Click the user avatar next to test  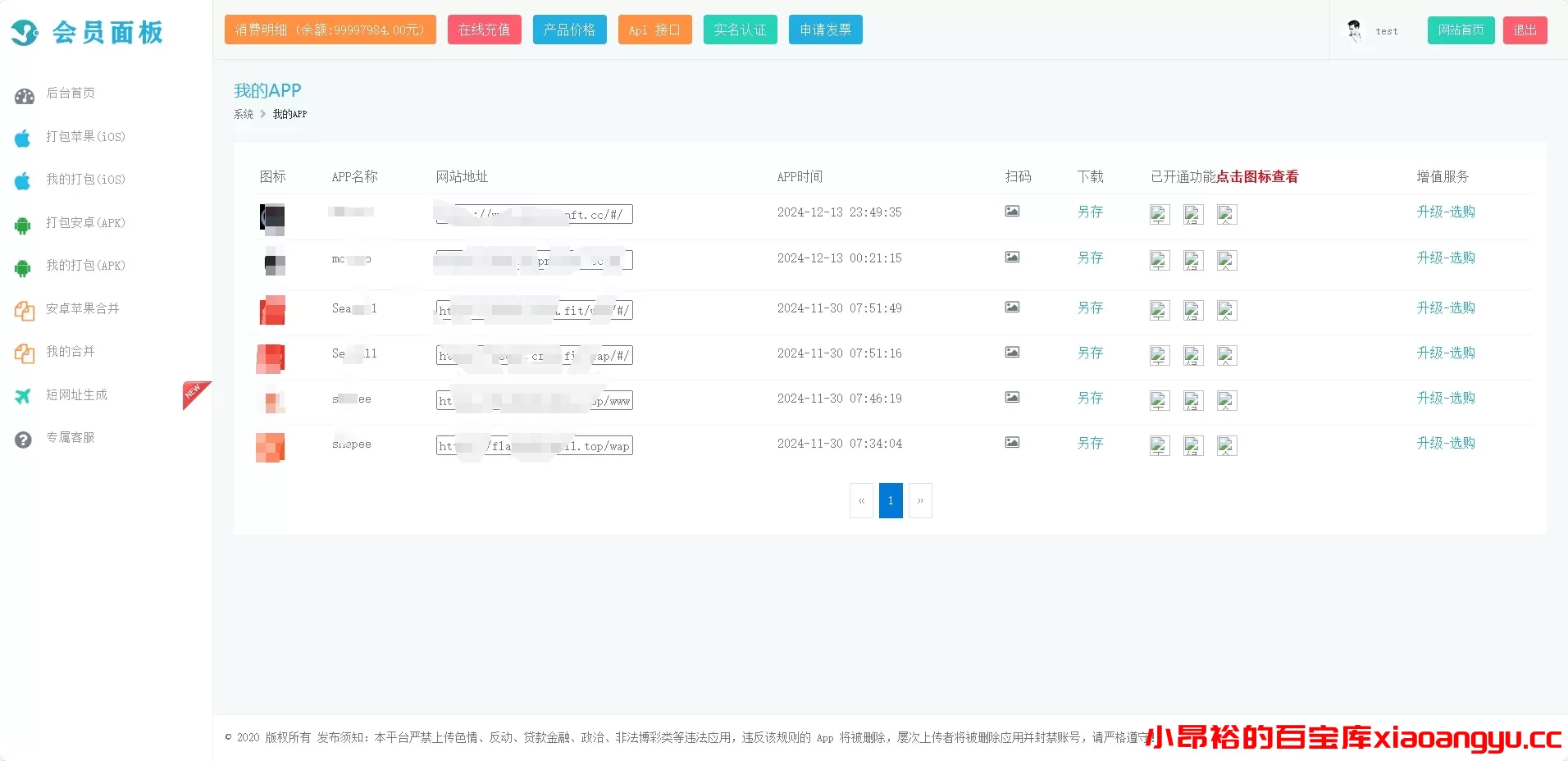(1353, 30)
